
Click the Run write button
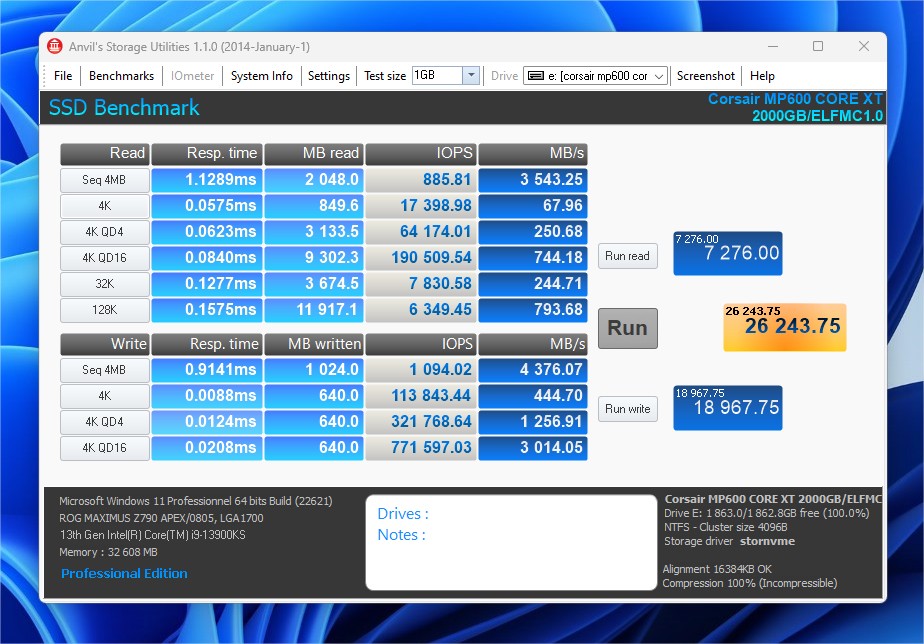[x=628, y=409]
